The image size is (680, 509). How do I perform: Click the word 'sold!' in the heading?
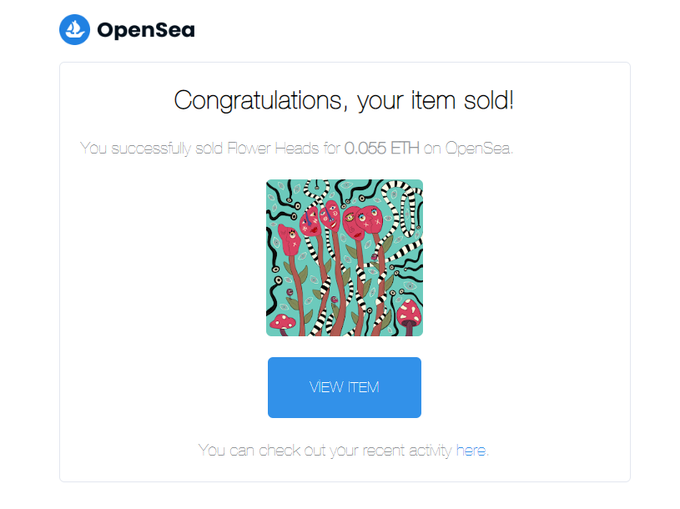coord(489,101)
